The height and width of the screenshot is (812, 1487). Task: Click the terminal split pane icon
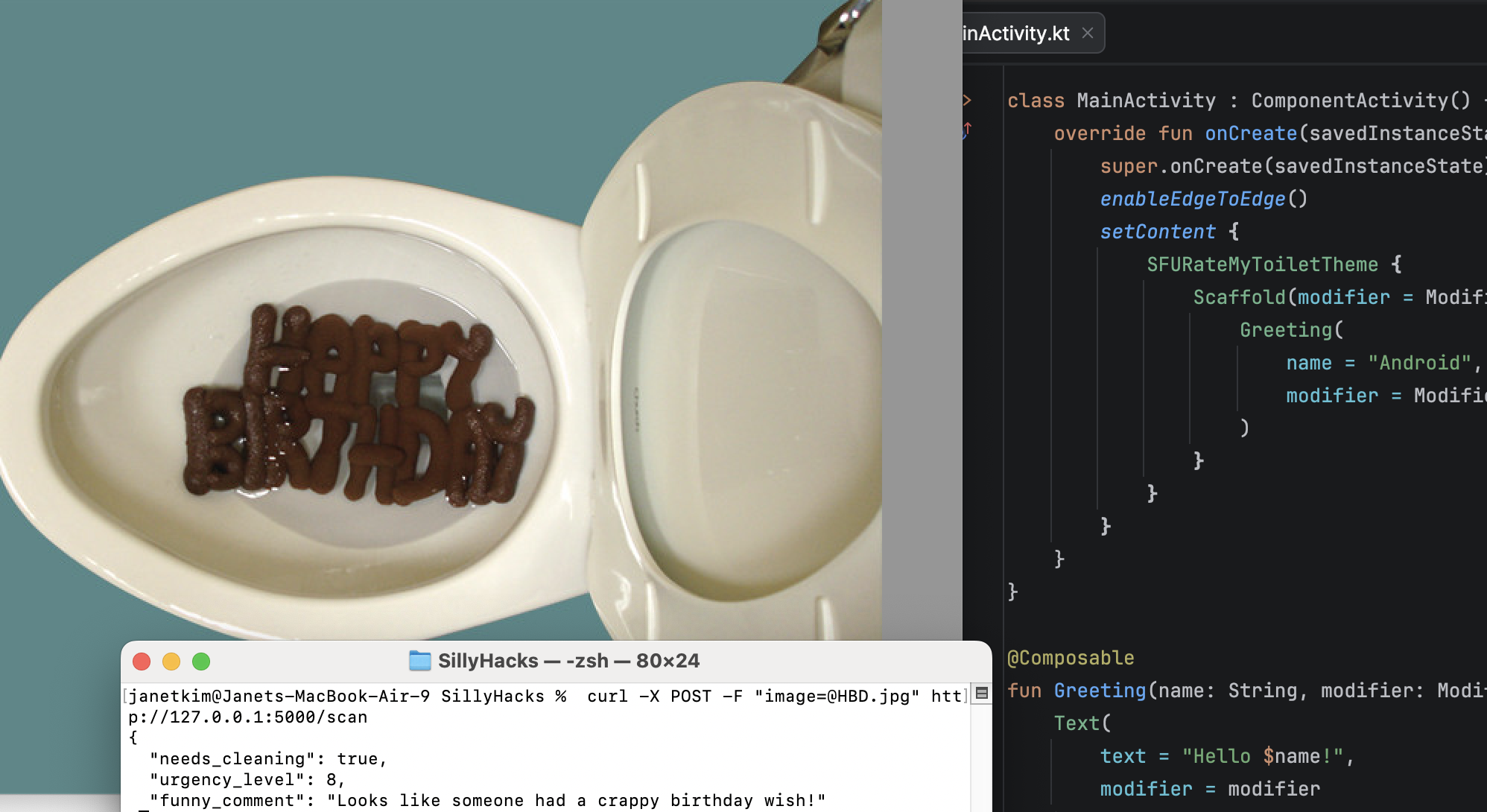[982, 694]
